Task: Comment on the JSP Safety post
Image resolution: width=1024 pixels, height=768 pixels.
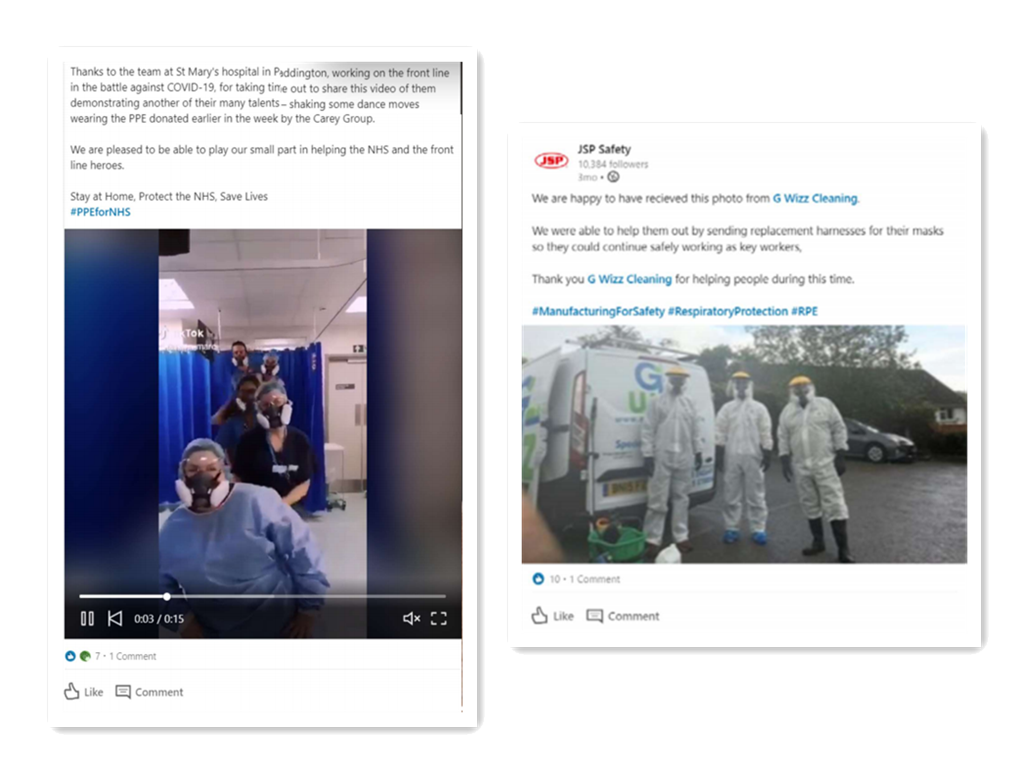Action: coord(623,616)
